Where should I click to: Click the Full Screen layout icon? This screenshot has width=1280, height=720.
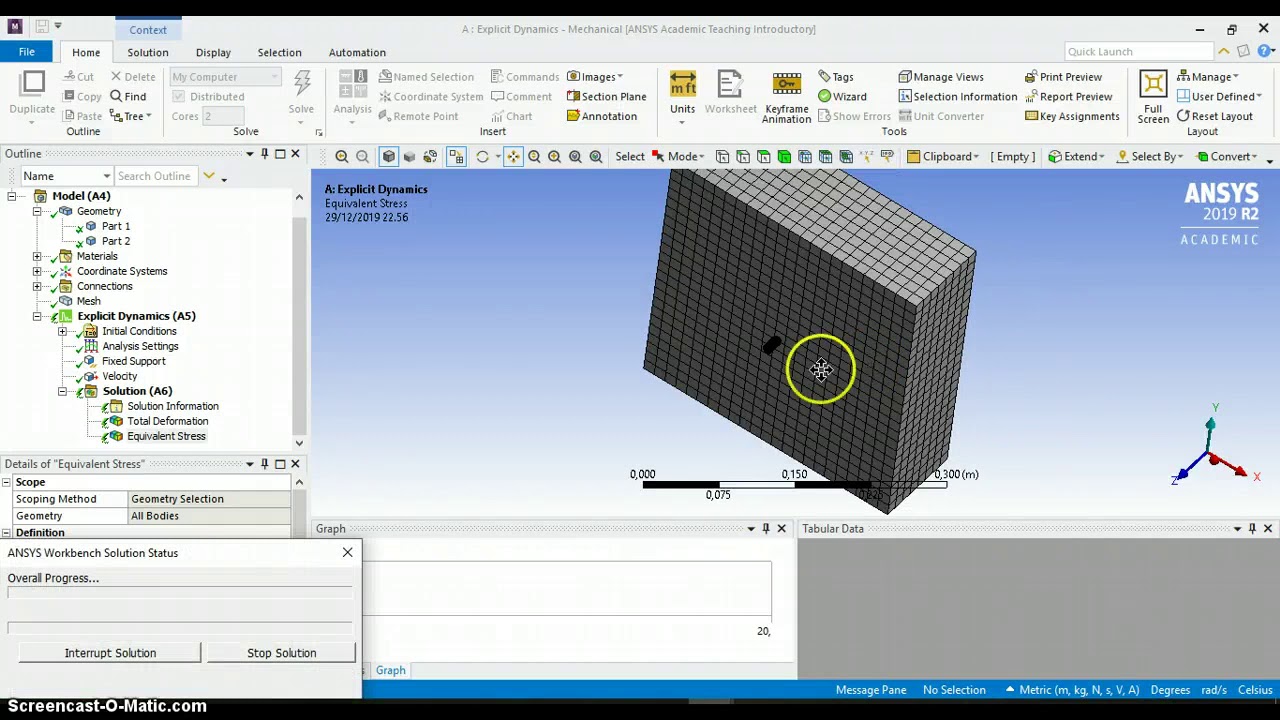(1153, 98)
